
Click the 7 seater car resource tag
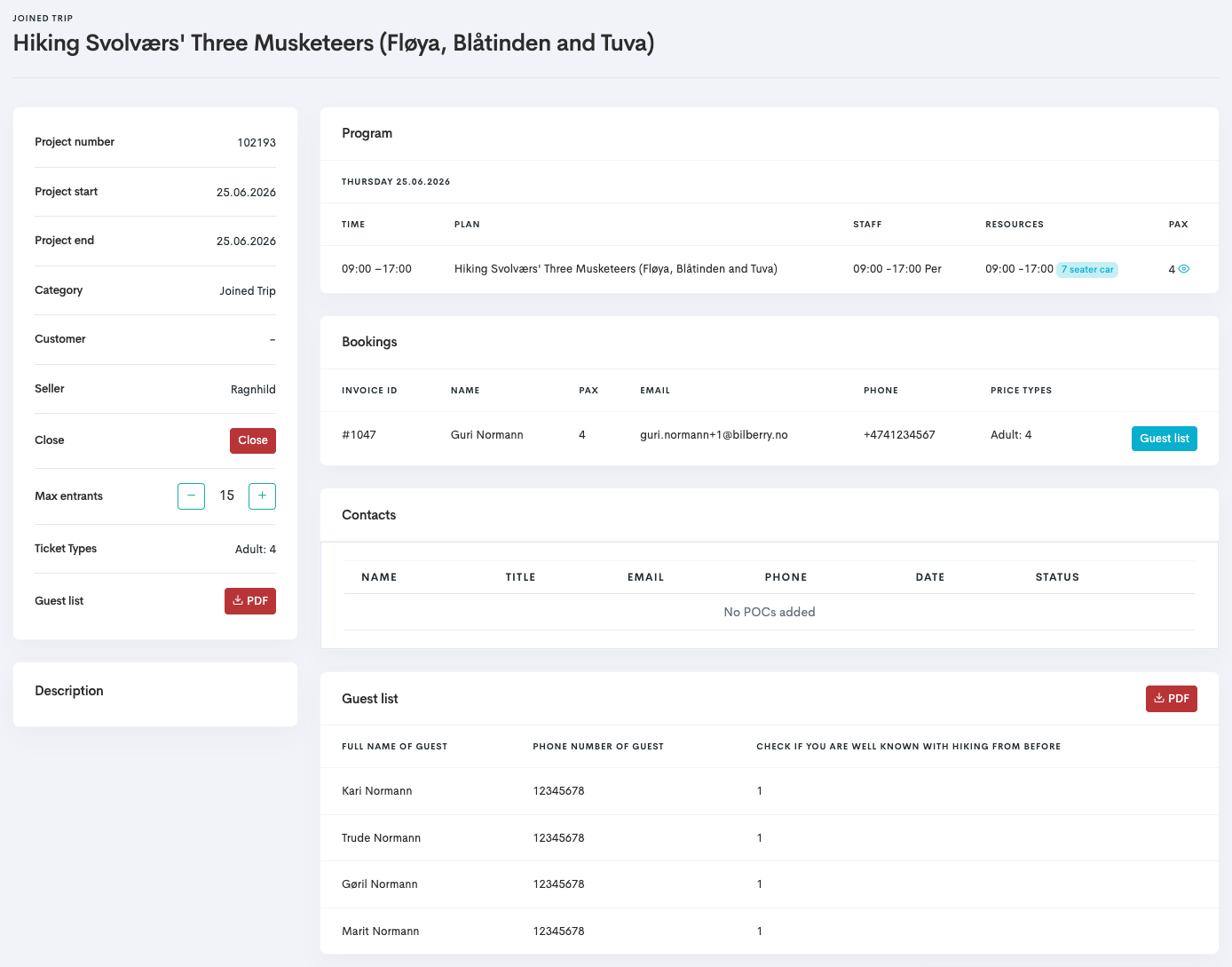[1086, 270]
